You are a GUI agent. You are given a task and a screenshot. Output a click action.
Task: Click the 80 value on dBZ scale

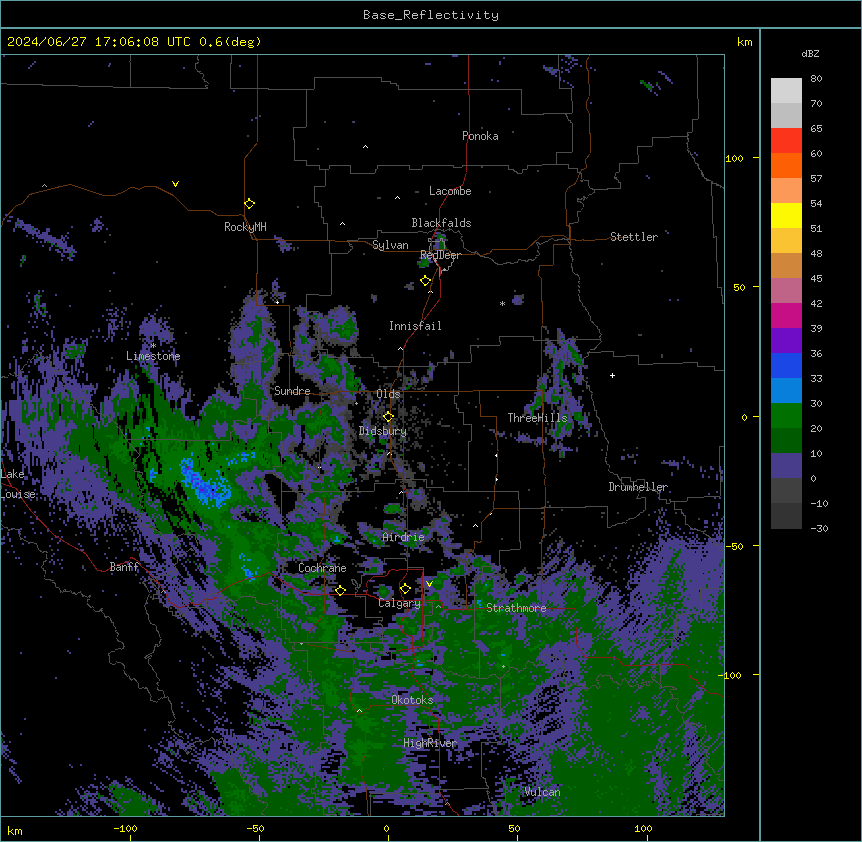click(x=816, y=78)
